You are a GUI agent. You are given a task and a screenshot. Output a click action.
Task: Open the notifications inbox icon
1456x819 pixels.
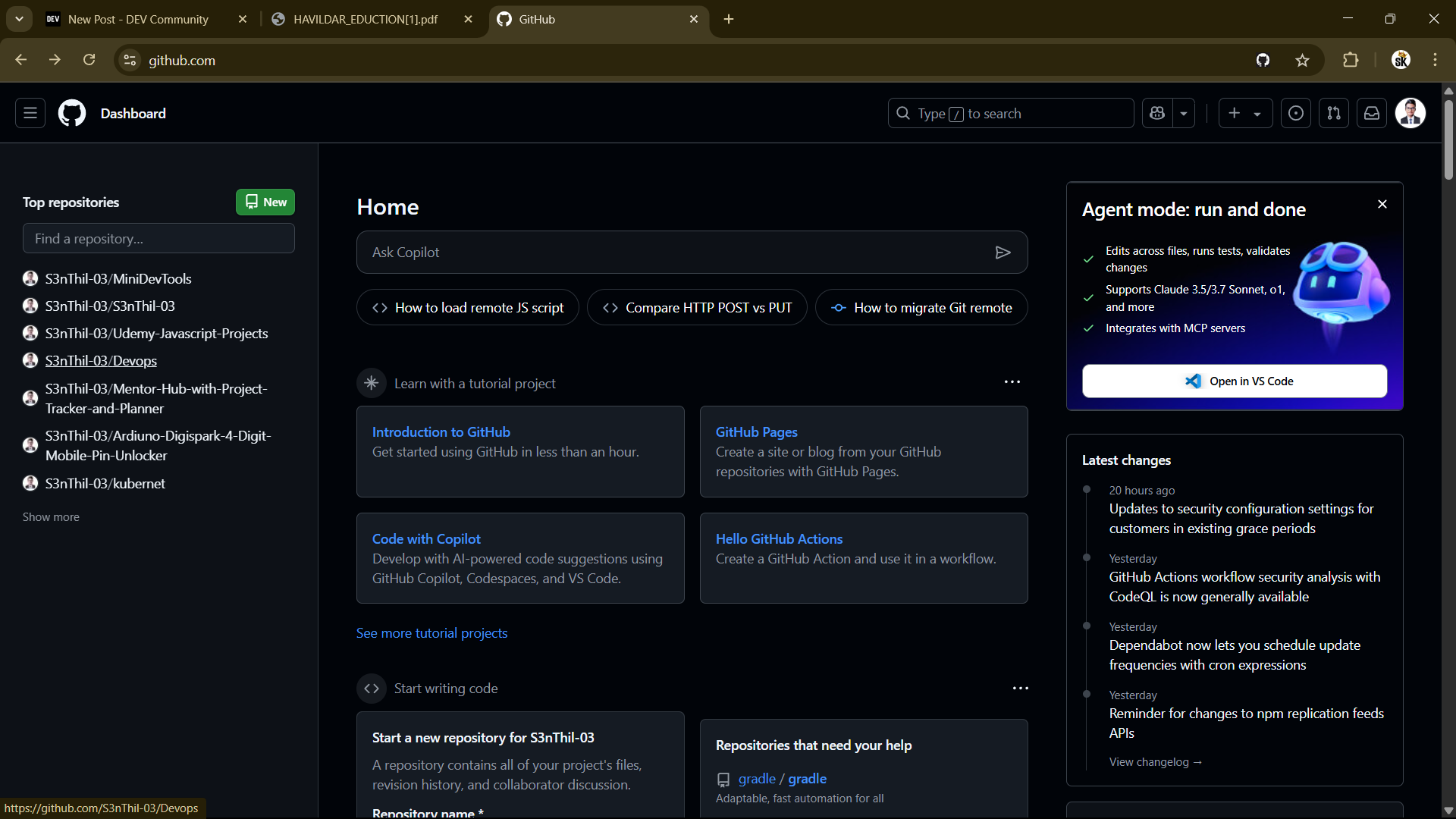pyautogui.click(x=1372, y=113)
